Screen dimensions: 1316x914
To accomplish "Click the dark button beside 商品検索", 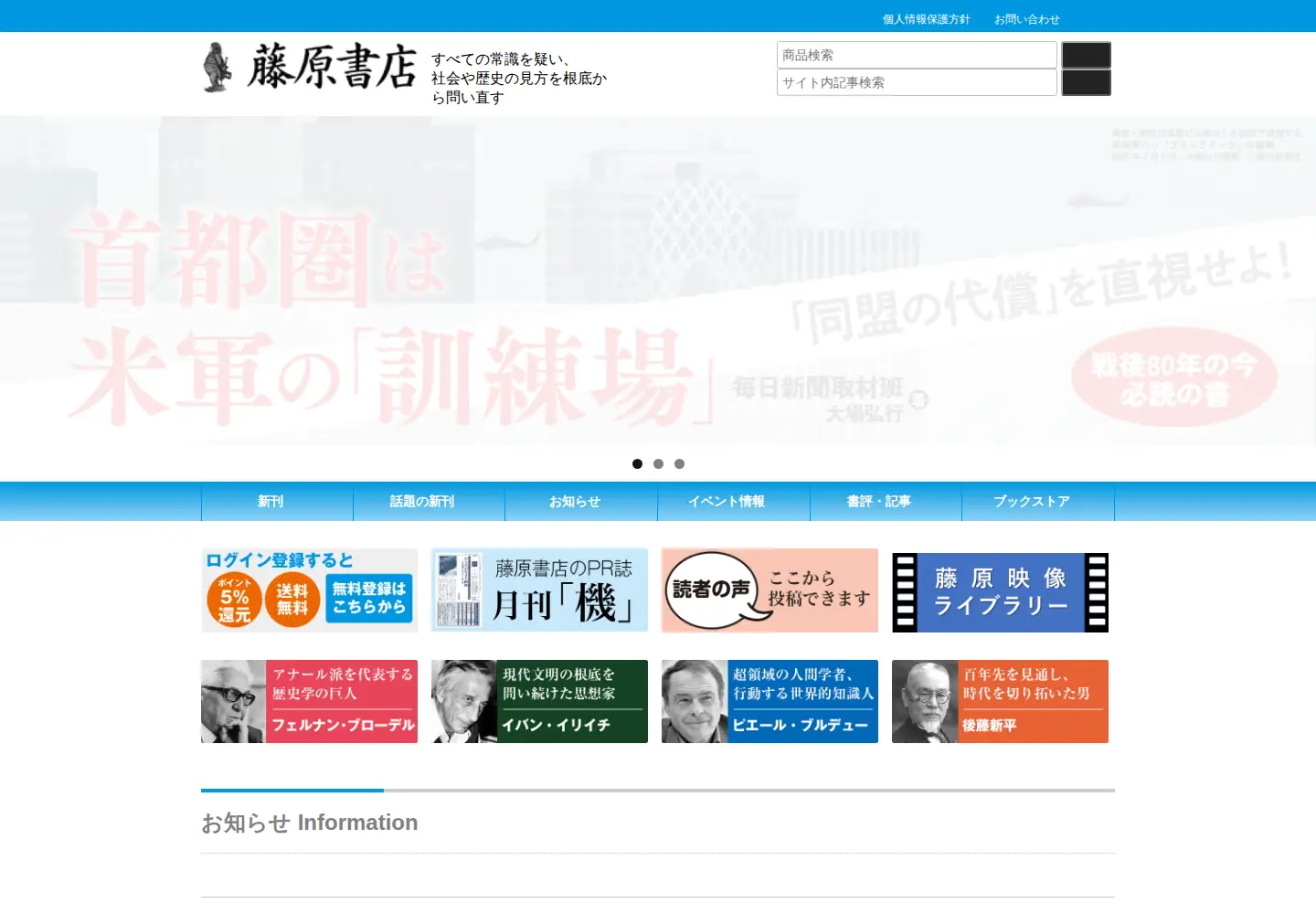I will coord(1086,55).
